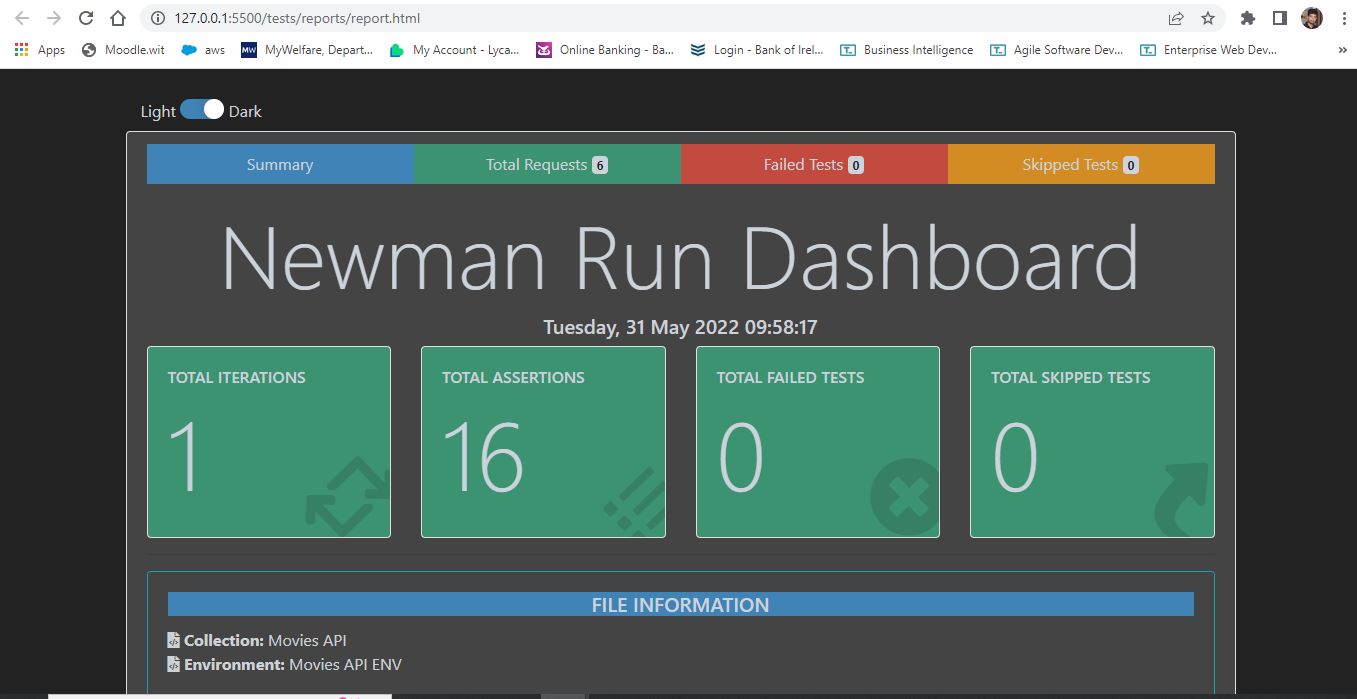Viewport: 1357px width, 699px height.
Task: Switch to the Summary tab
Action: (280, 163)
